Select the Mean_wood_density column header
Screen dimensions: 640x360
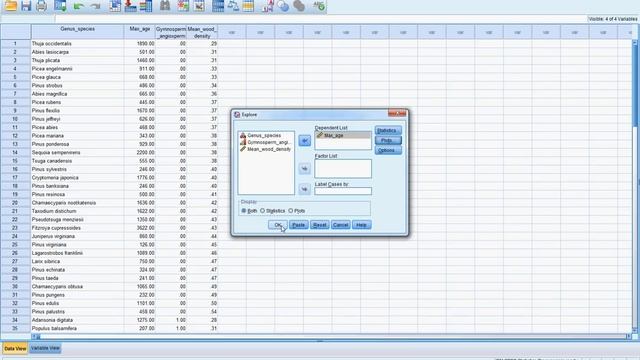click(202, 32)
